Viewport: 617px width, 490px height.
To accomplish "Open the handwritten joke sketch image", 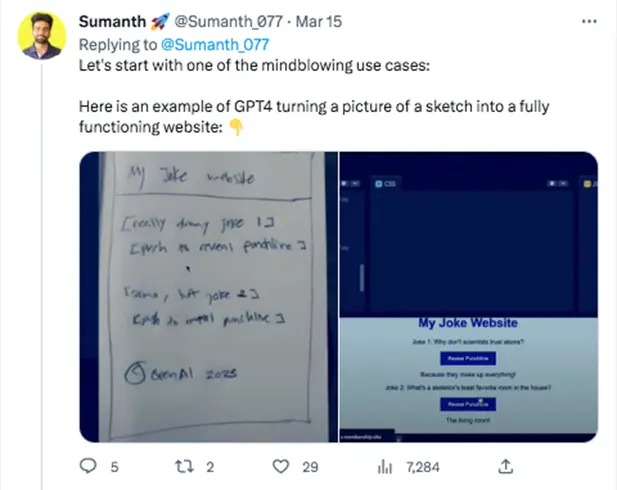I will [x=208, y=296].
